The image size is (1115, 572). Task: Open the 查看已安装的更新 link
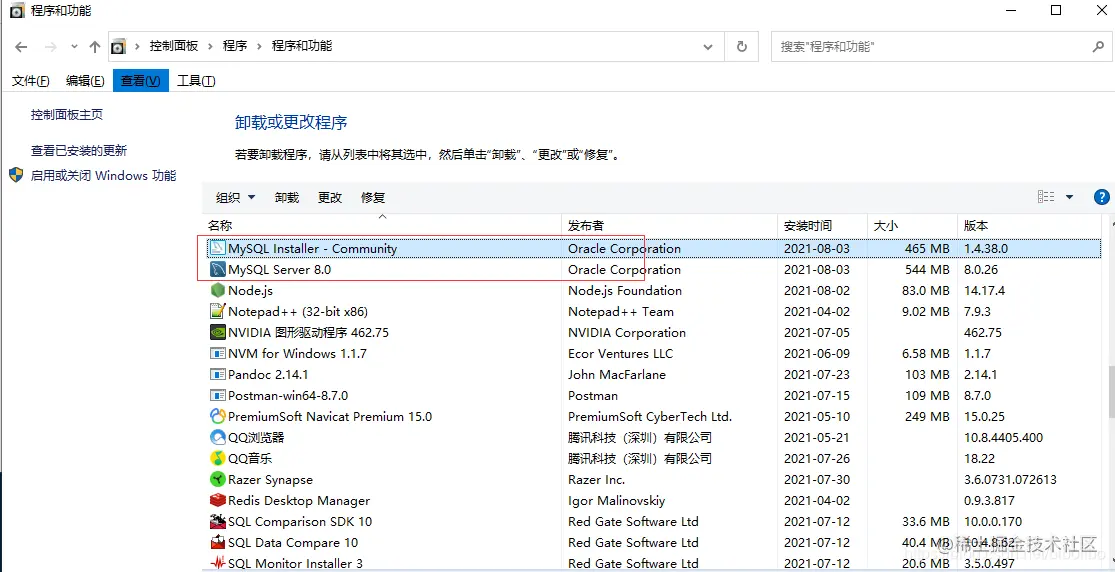click(x=79, y=151)
